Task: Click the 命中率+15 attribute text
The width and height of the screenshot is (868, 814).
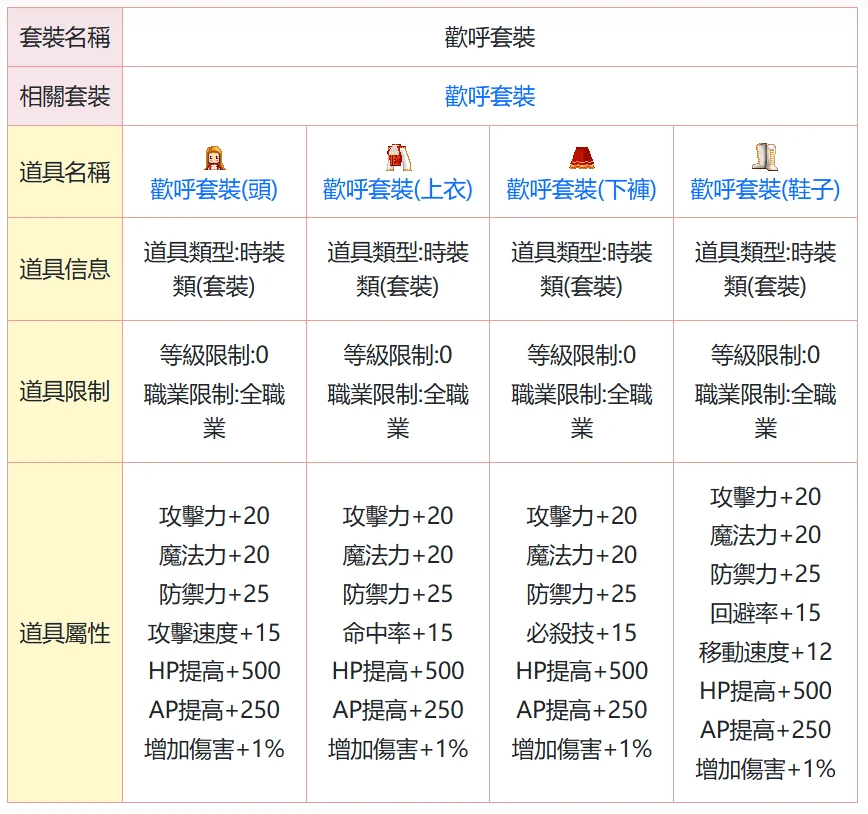Action: pos(398,633)
